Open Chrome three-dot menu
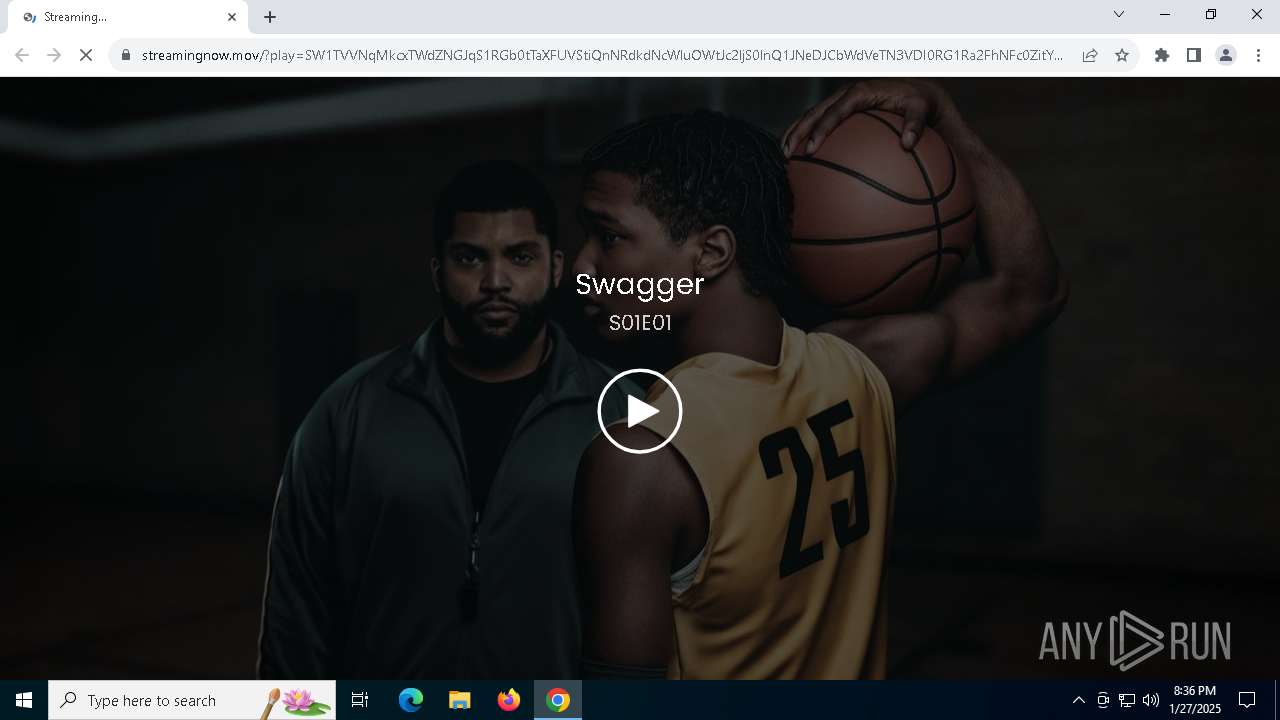The width and height of the screenshot is (1280, 720). (1258, 55)
